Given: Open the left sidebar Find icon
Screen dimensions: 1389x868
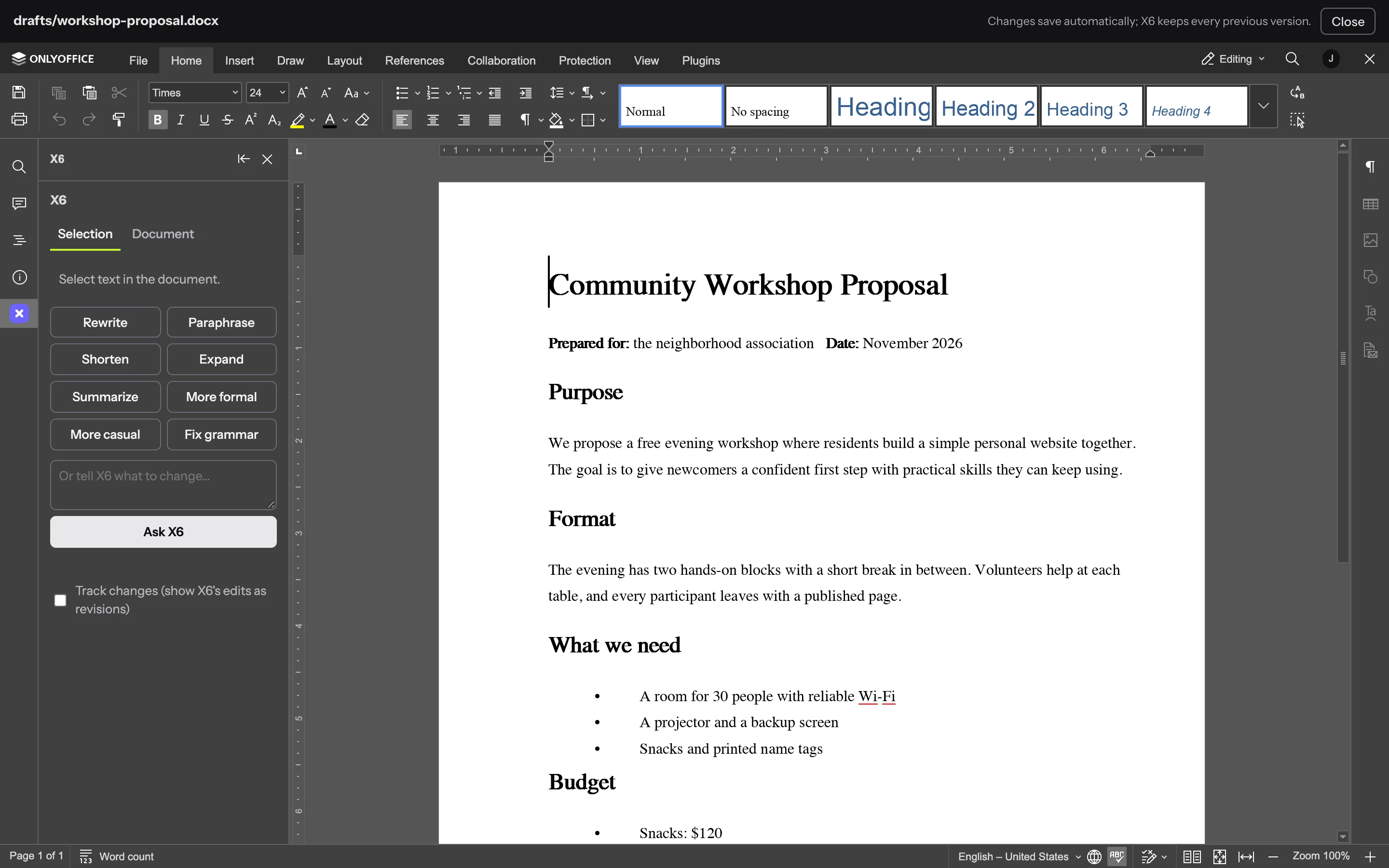Looking at the screenshot, I should 19,167.
